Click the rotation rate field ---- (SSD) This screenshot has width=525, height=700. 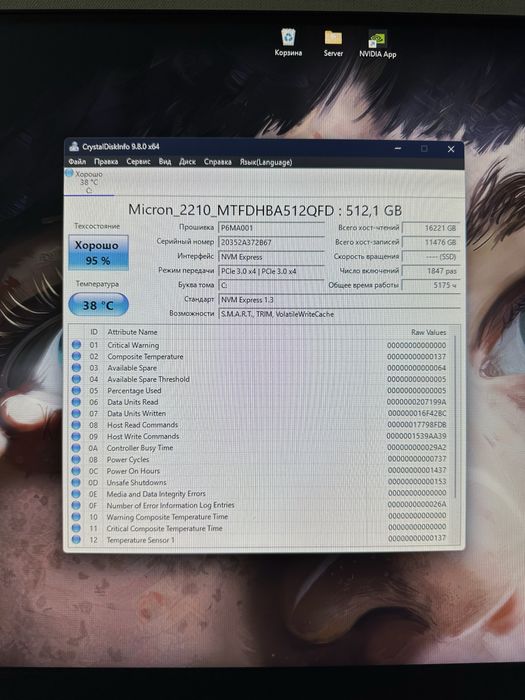(431, 257)
